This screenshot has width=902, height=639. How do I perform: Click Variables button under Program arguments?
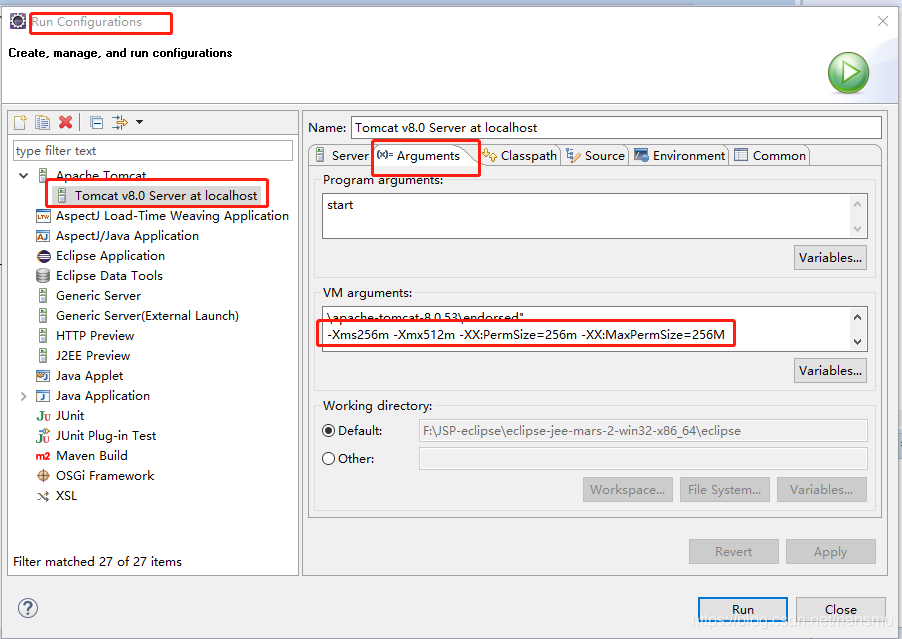(x=830, y=258)
